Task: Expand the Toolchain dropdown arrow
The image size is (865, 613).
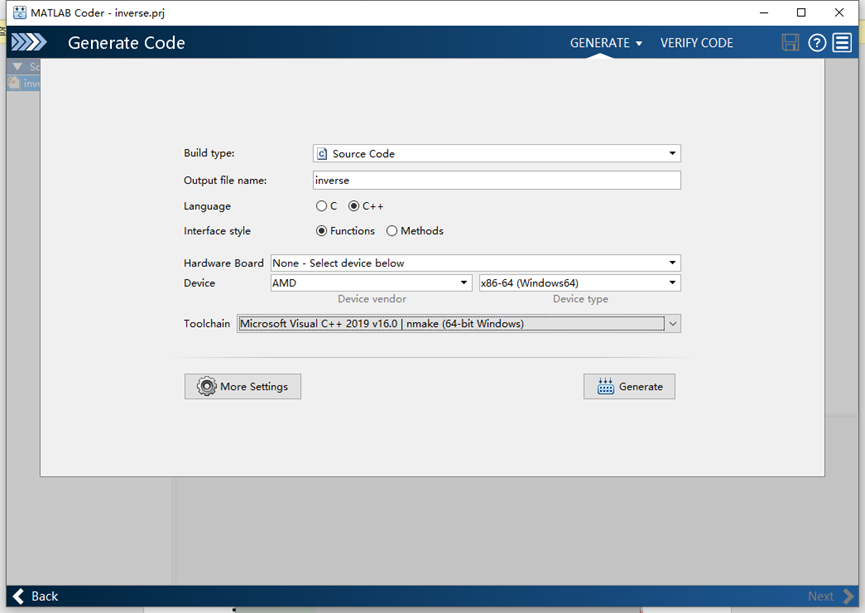Action: 672,324
